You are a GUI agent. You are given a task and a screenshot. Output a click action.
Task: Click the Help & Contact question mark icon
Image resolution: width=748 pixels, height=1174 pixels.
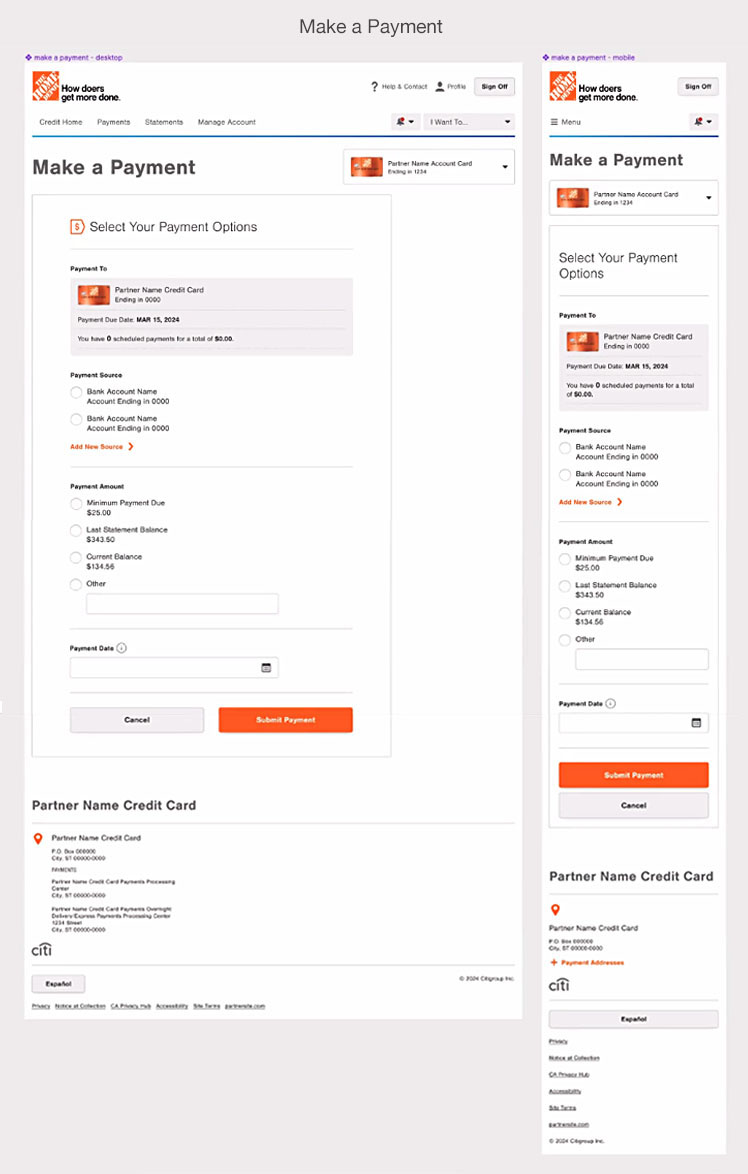[x=374, y=87]
